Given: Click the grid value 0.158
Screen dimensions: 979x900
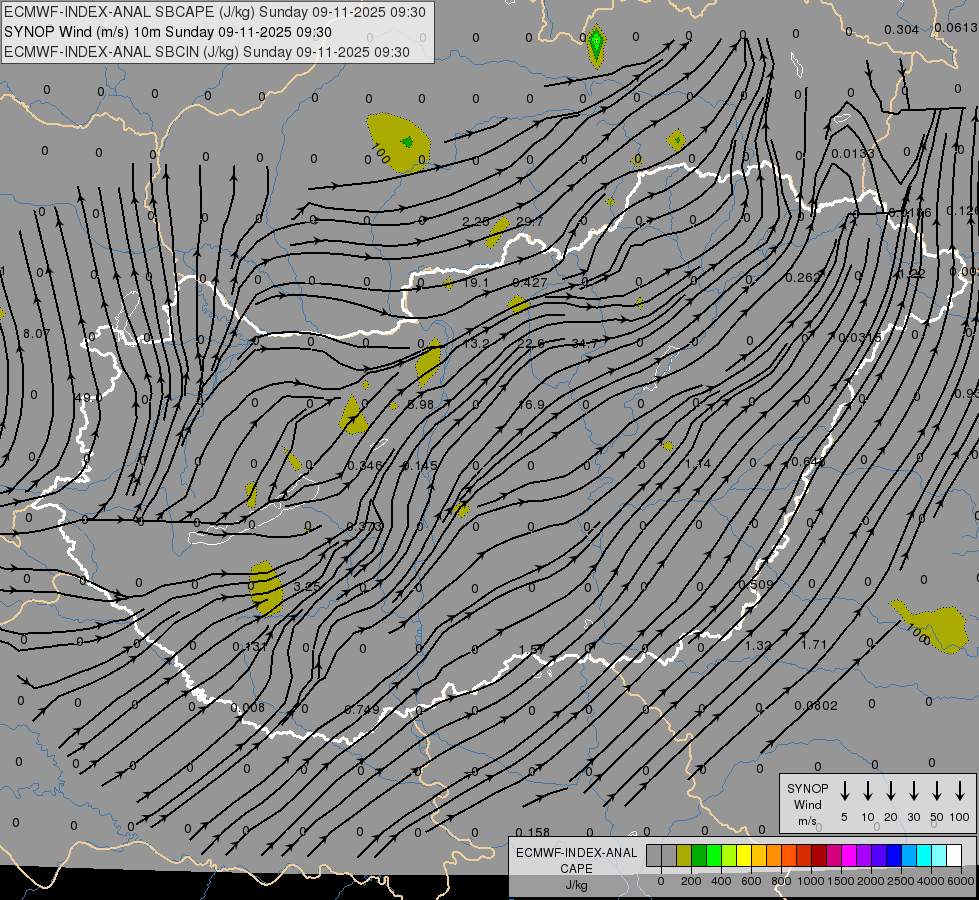Looking at the screenshot, I should (533, 833).
